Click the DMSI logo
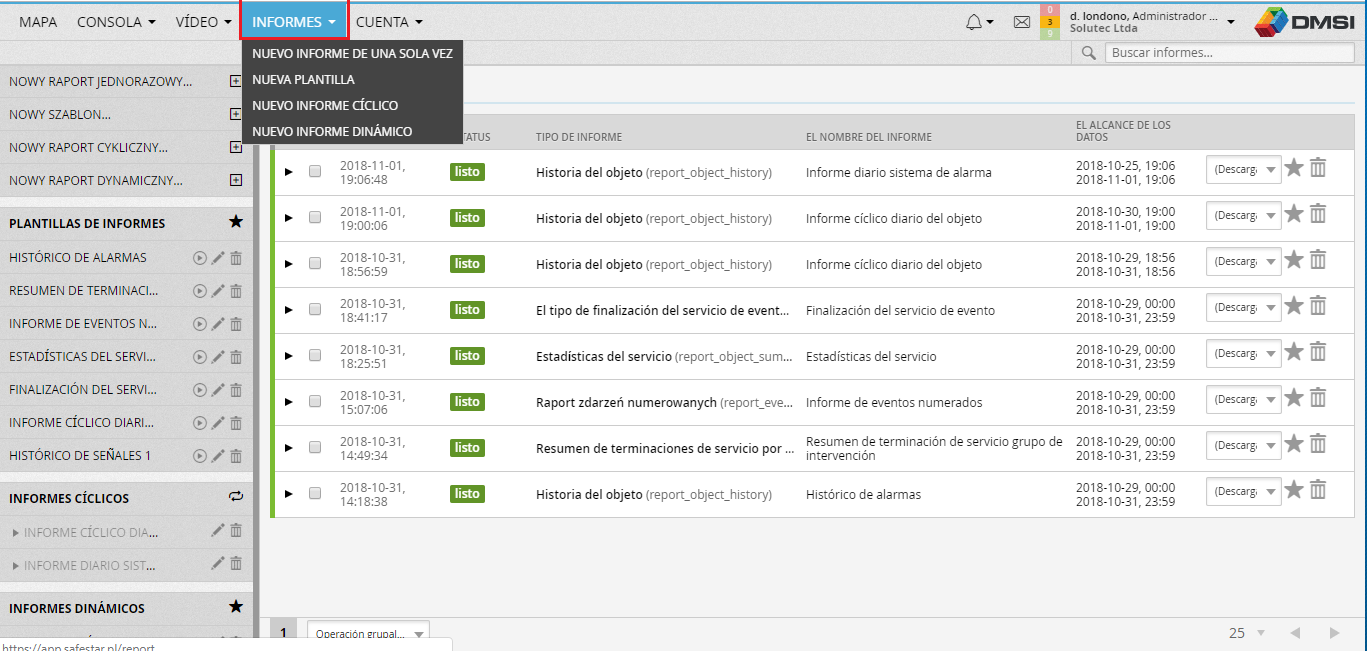Screen dimensions: 1367x651 point(1305,22)
